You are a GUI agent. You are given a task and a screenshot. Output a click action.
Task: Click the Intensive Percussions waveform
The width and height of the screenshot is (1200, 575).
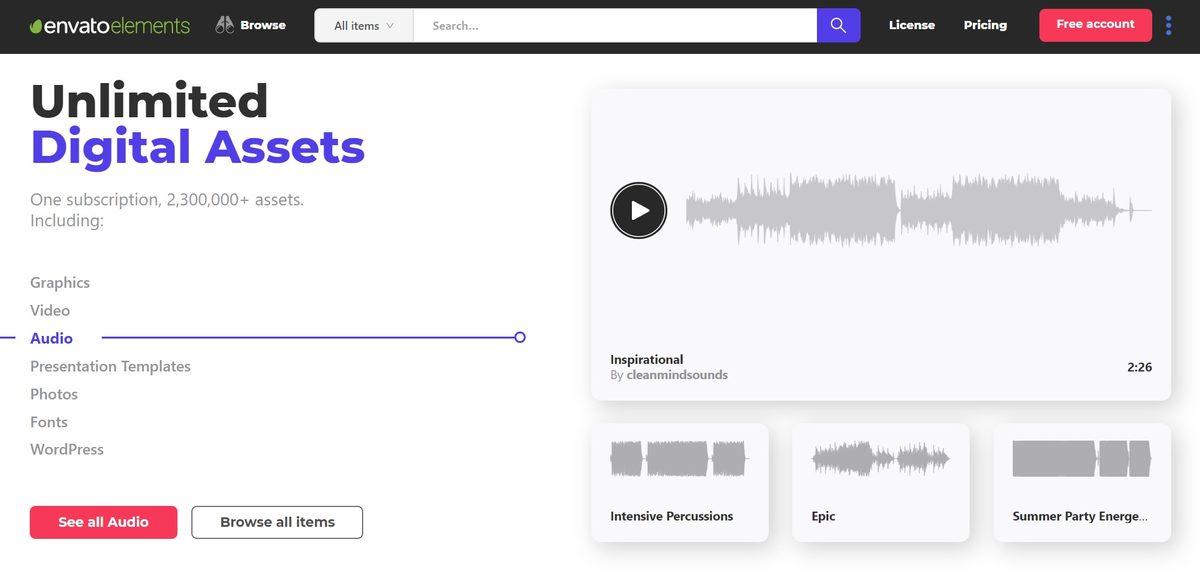[679, 459]
